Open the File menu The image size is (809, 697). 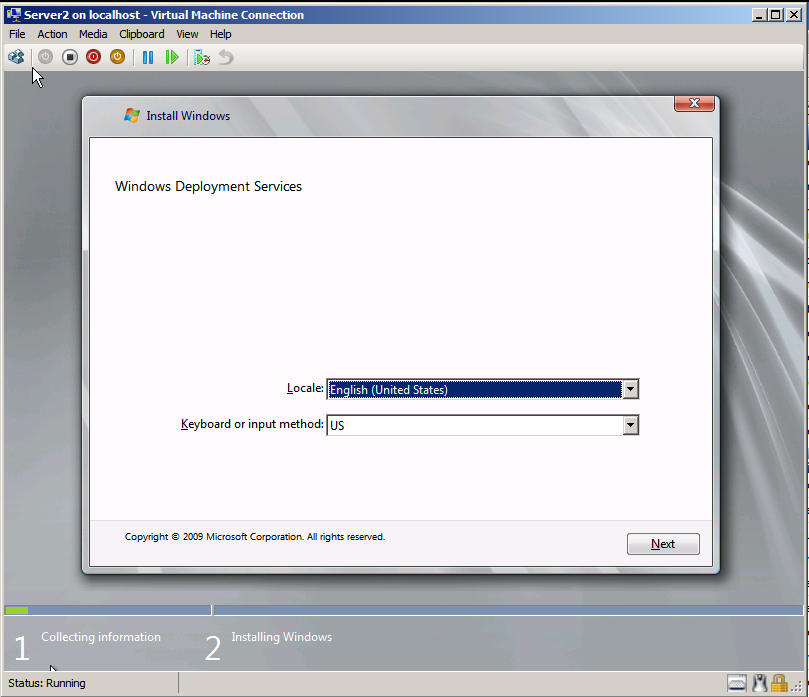pos(17,34)
